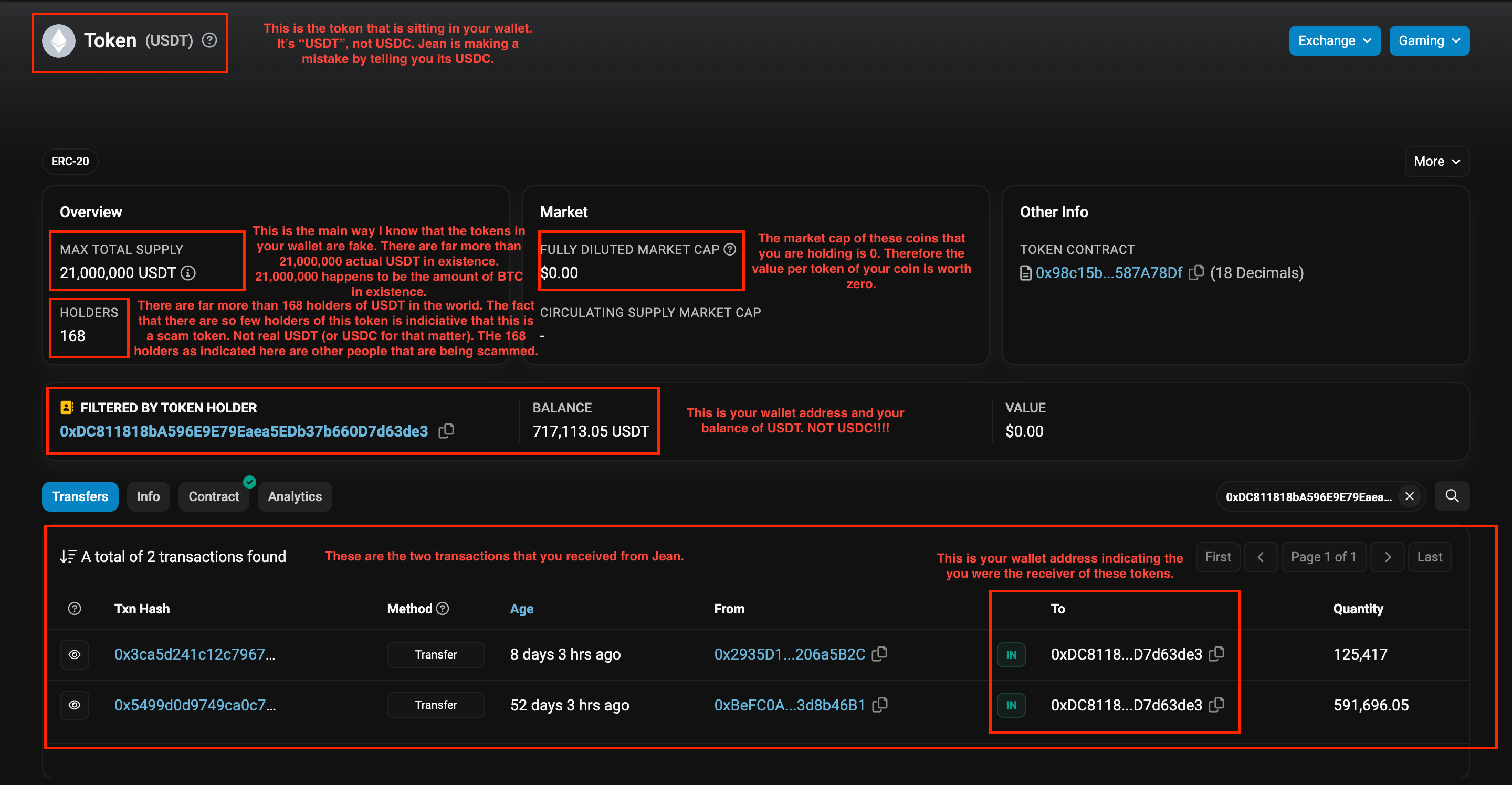Preview transaction 0x5499d0d9749ca0c7 with eye icon
This screenshot has height=785, width=1512.
click(x=75, y=705)
